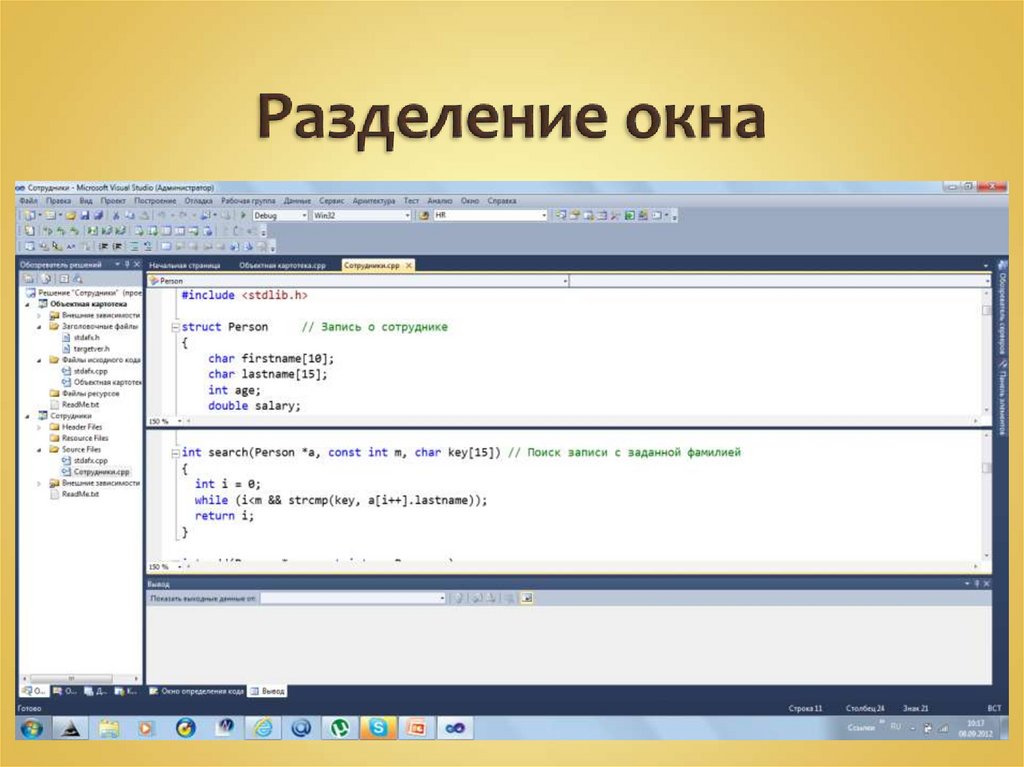Select the Вывод bottom tab
This screenshot has height=767, width=1024.
coord(268,691)
